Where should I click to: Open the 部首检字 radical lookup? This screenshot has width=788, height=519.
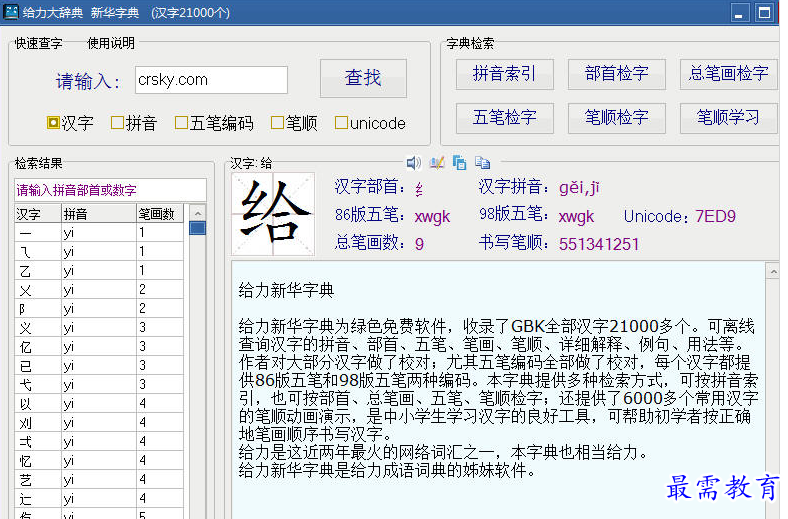coord(616,73)
